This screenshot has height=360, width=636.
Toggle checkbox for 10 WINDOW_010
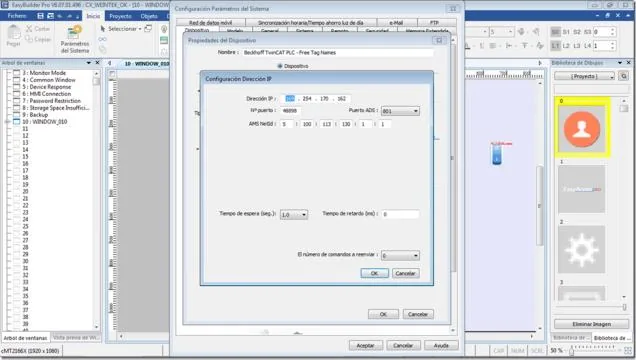[x=17, y=122]
